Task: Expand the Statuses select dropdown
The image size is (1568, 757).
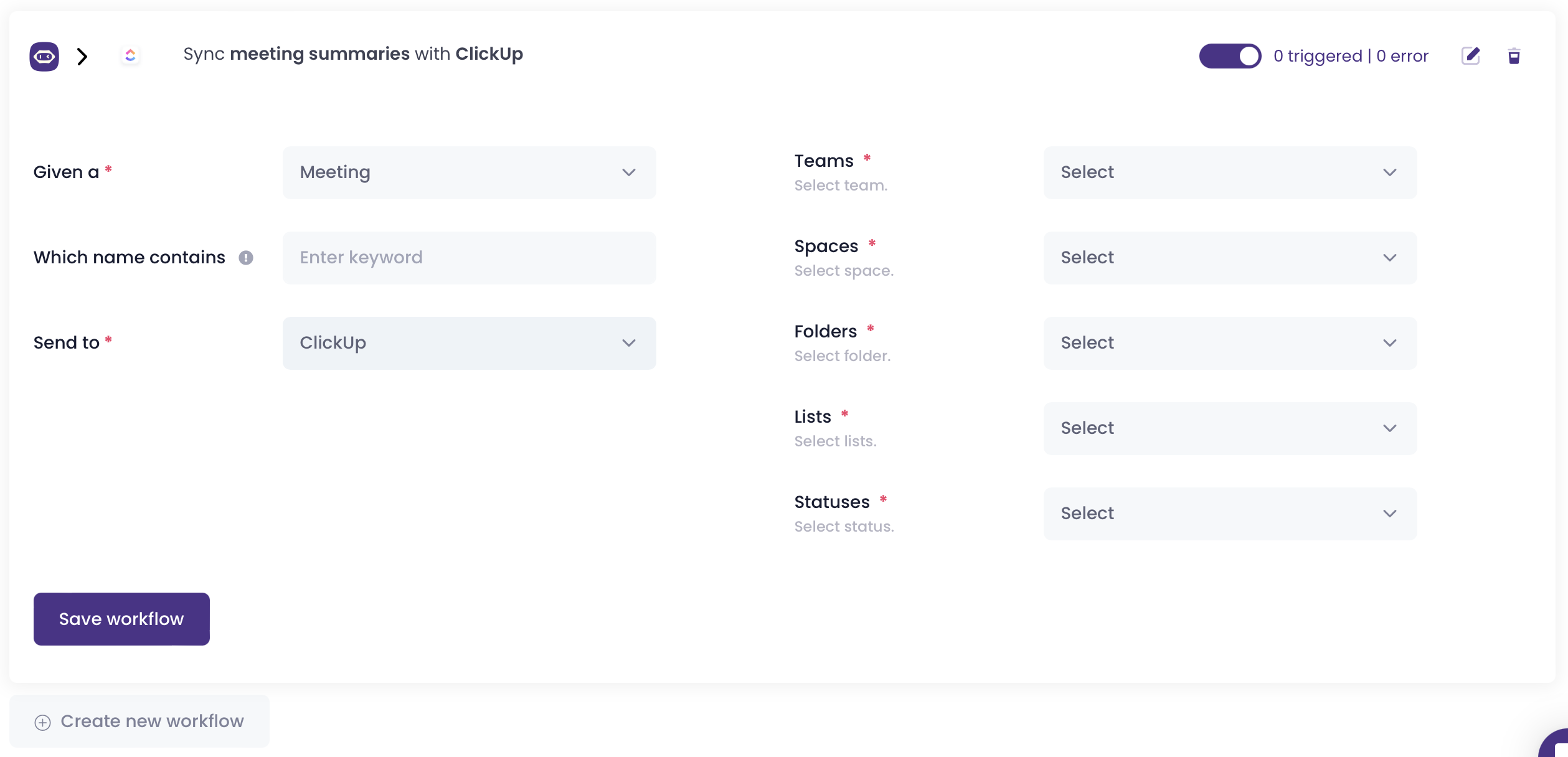Action: click(x=1230, y=514)
